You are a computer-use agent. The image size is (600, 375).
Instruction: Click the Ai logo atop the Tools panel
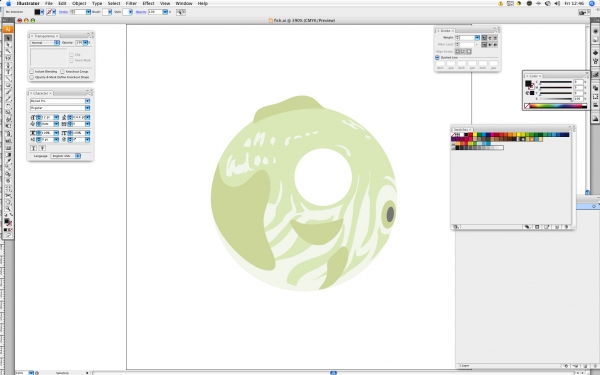(8, 29)
